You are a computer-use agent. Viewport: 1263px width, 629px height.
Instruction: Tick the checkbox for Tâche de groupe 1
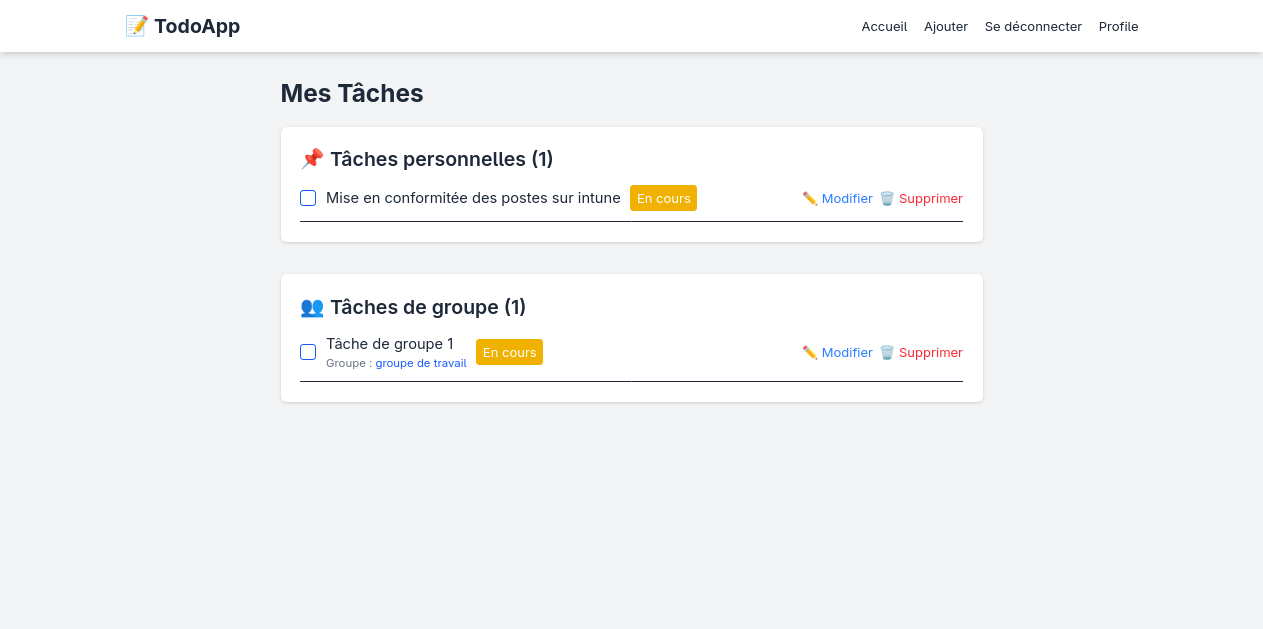[x=308, y=352]
